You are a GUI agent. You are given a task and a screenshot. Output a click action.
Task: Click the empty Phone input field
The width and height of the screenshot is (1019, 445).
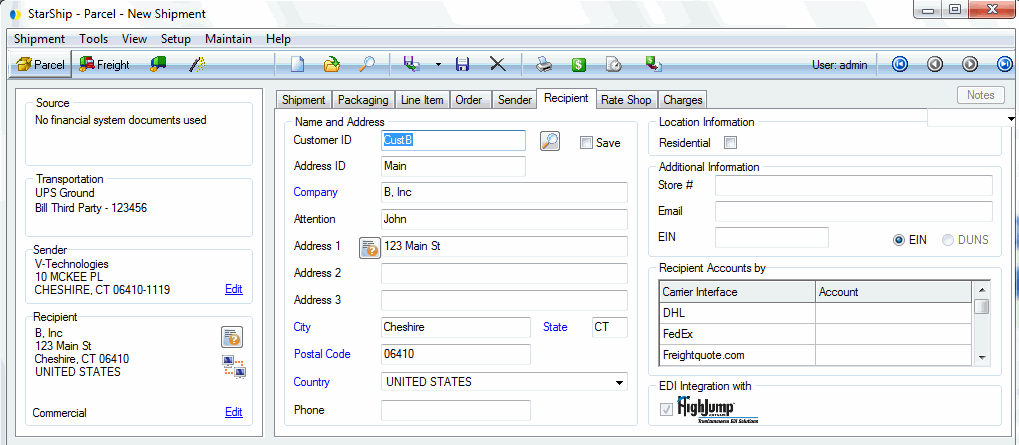tap(456, 411)
